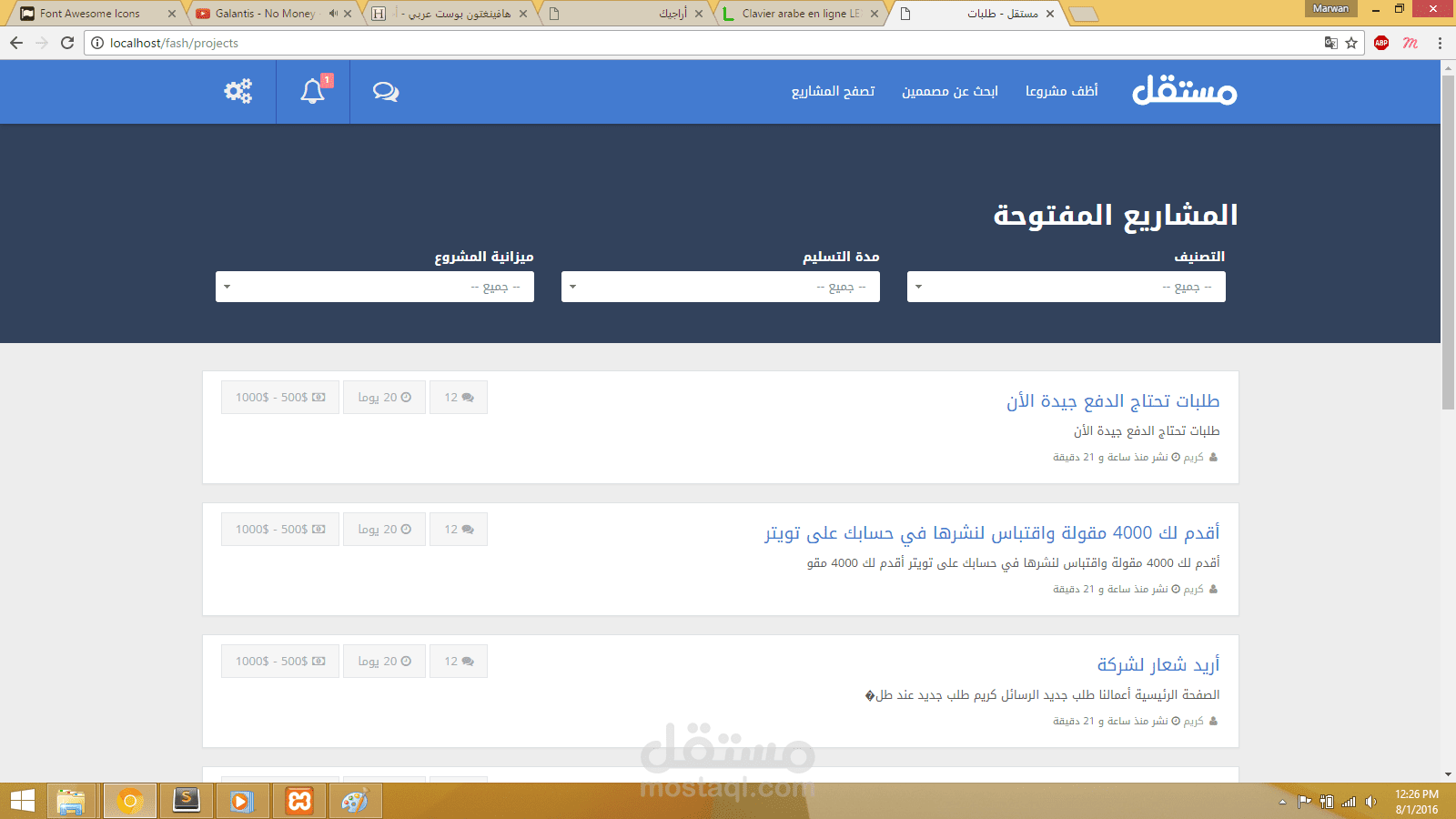This screenshot has height=819, width=1456.
Task: Click the مستقل logo in the header
Action: click(x=1184, y=90)
